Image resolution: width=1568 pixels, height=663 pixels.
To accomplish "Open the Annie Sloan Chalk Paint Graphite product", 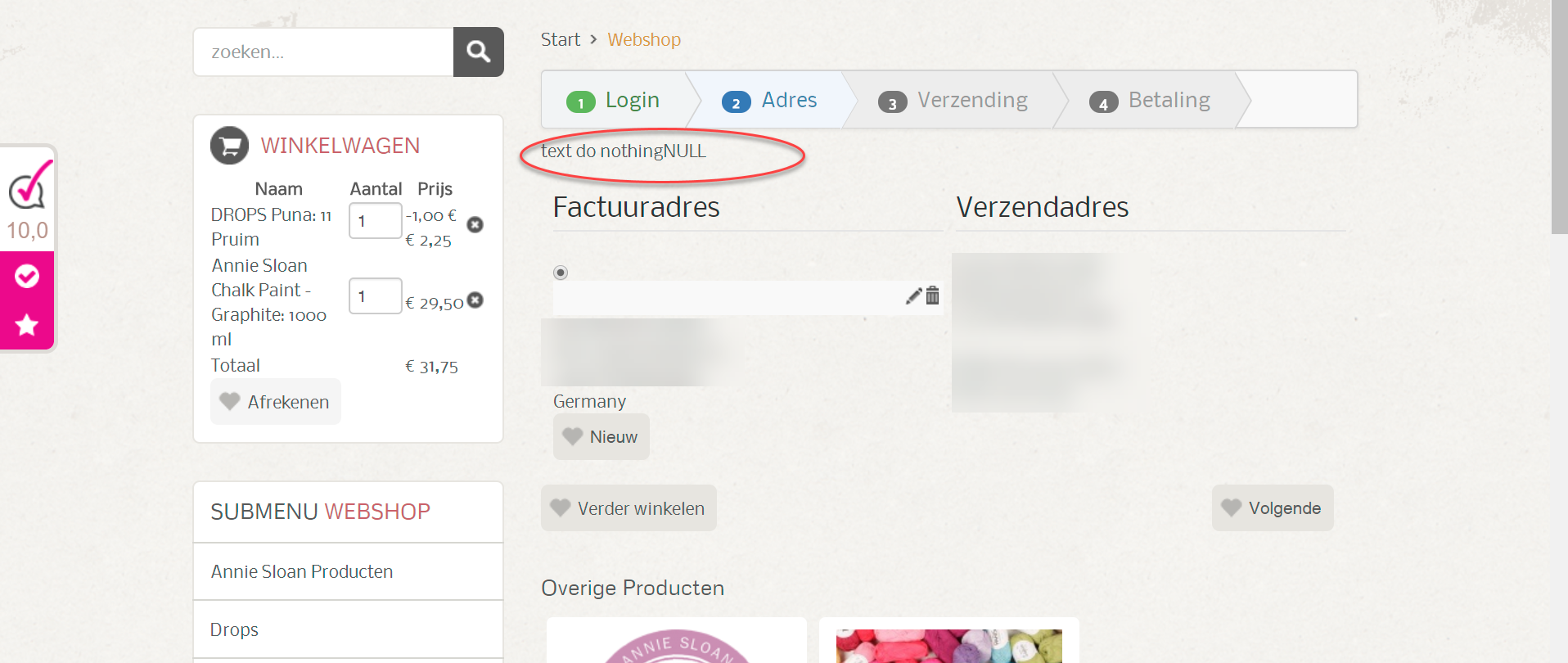I will [x=268, y=302].
